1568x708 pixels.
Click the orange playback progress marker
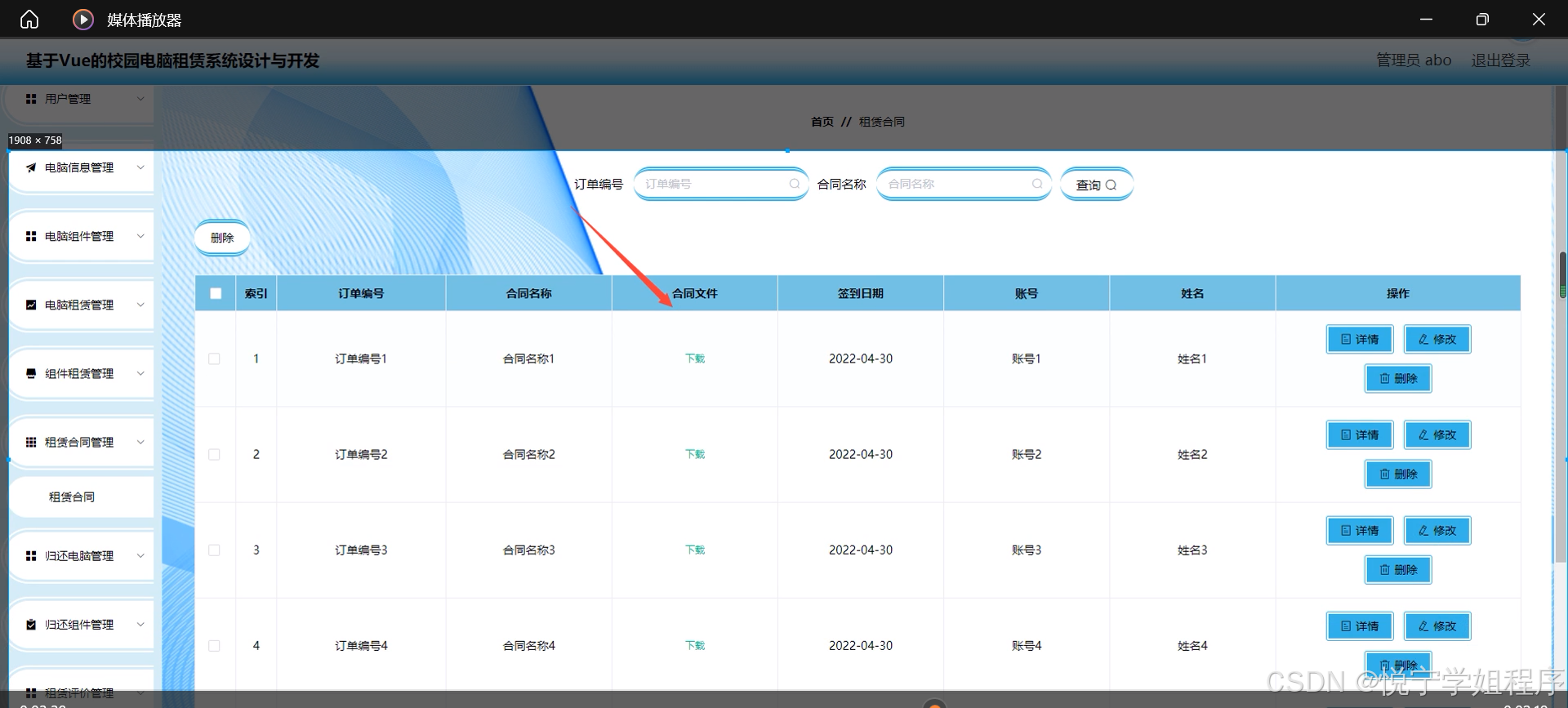pos(934,704)
